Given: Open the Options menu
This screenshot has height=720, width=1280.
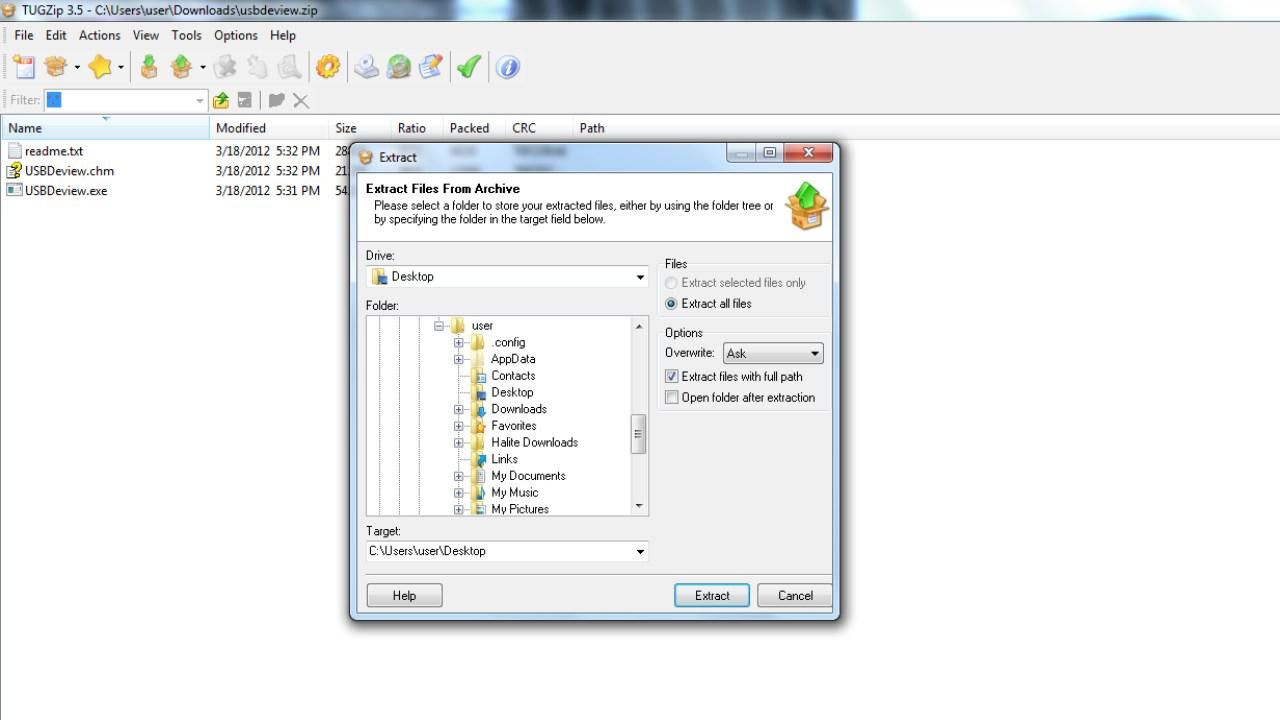Looking at the screenshot, I should (236, 35).
